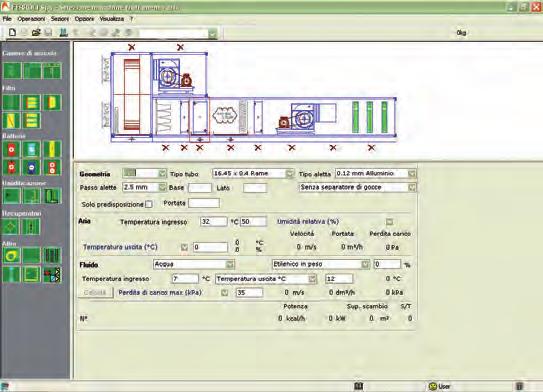This screenshot has height=392, width=543.
Task: Select the filter icon with three yellow bars, second row
Action: 32,121
